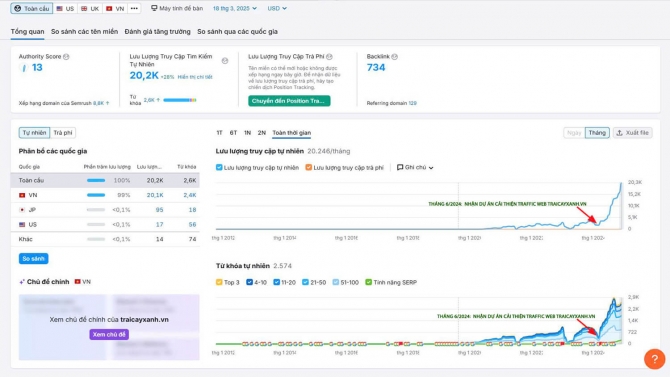Click VN traffic value 20,1K
This screenshot has height=377, width=670.
click(155, 195)
